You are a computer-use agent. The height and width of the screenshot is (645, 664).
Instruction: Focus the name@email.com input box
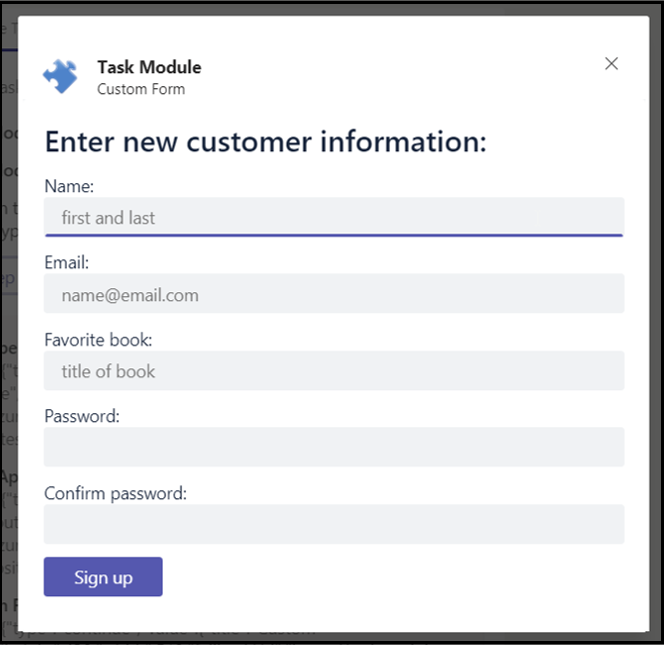pyautogui.click(x=334, y=293)
